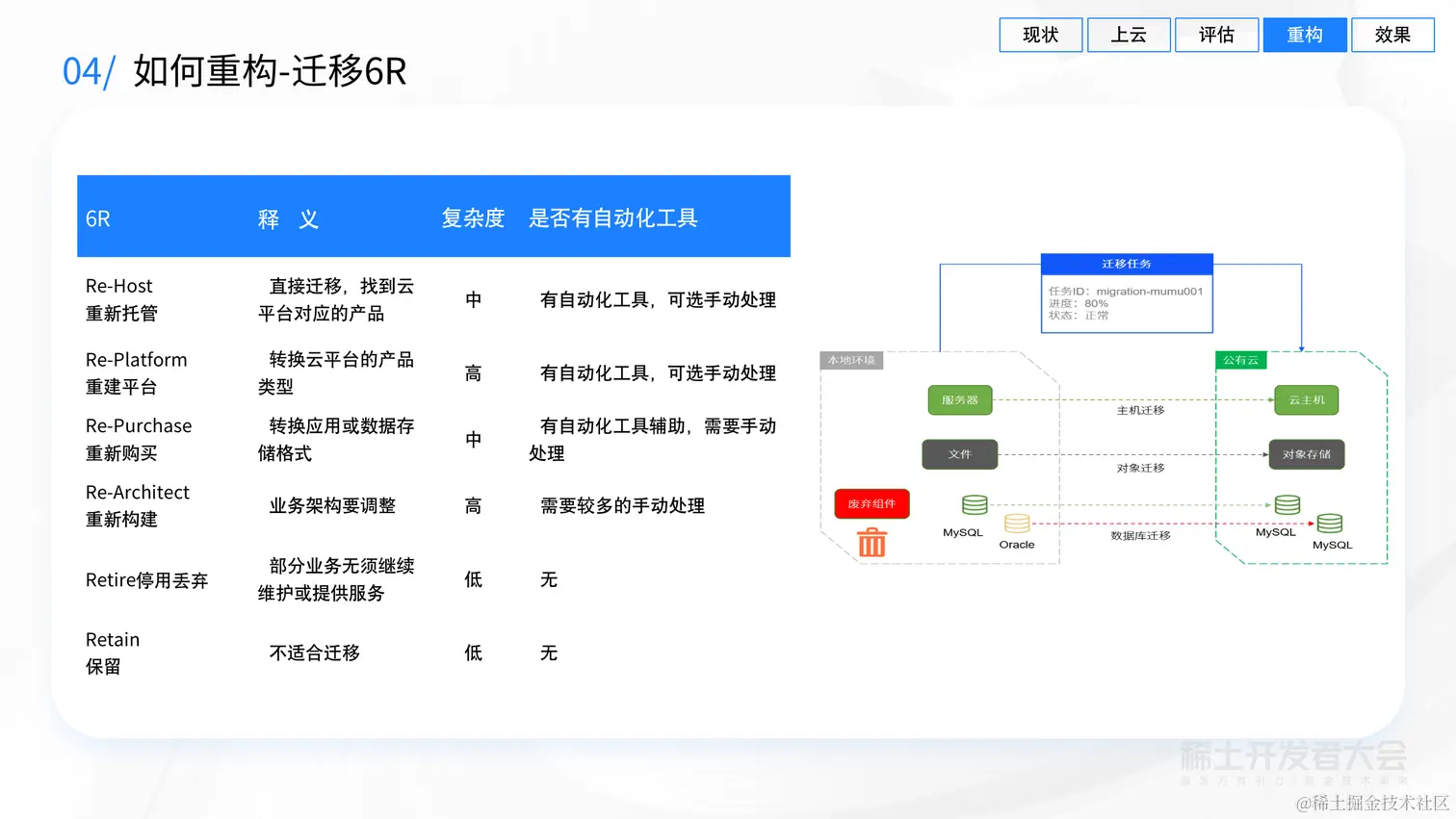Click the 本地环境 label

pos(851,360)
